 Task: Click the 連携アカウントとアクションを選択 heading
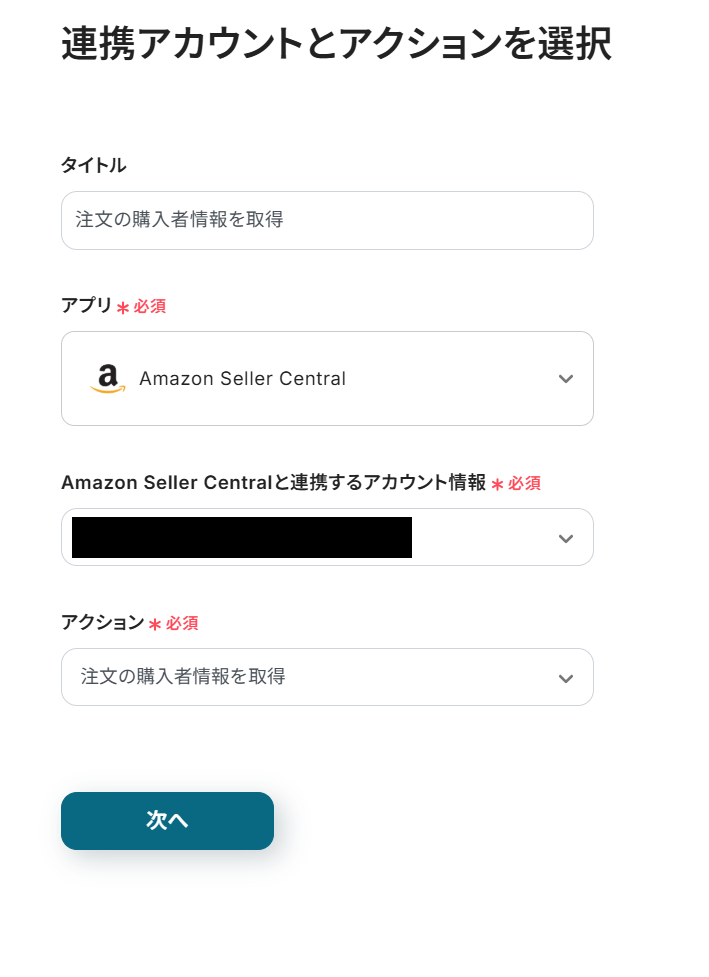click(336, 45)
